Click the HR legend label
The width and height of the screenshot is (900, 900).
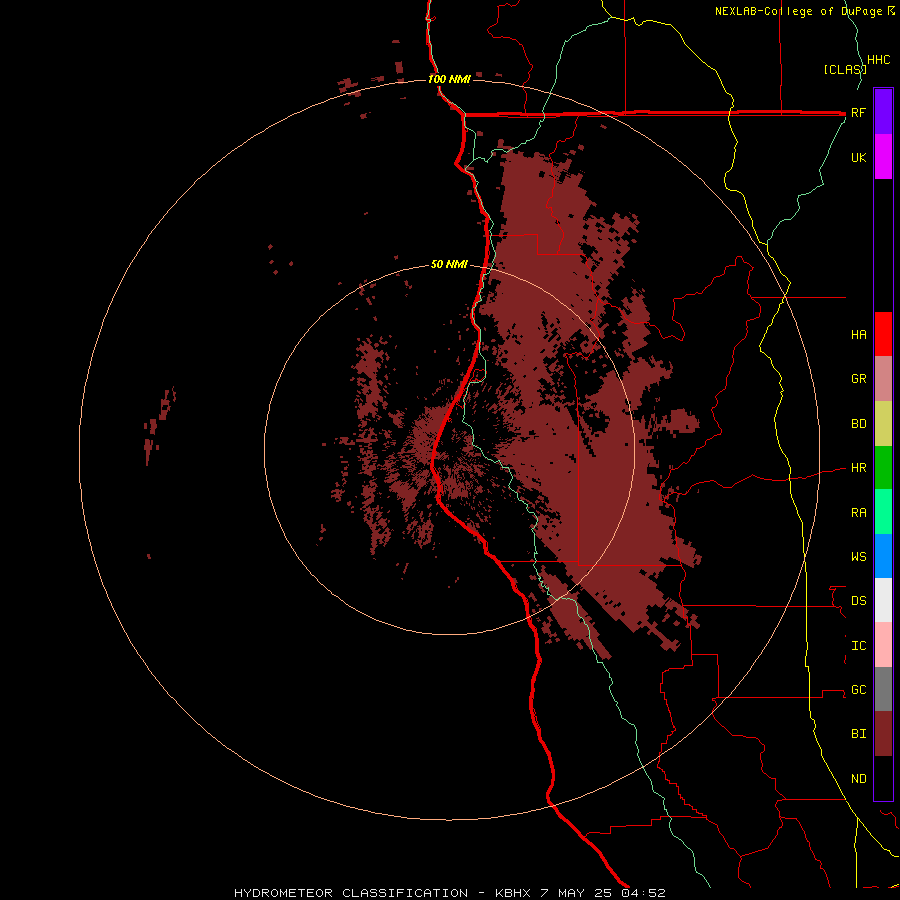coord(858,468)
